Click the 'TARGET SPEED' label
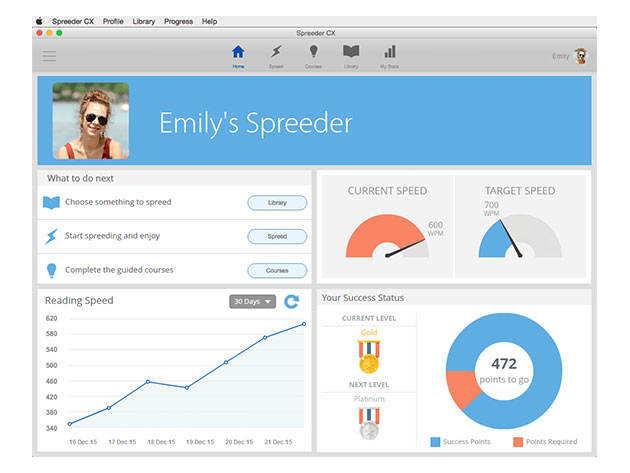The image size is (630, 473). (x=520, y=191)
